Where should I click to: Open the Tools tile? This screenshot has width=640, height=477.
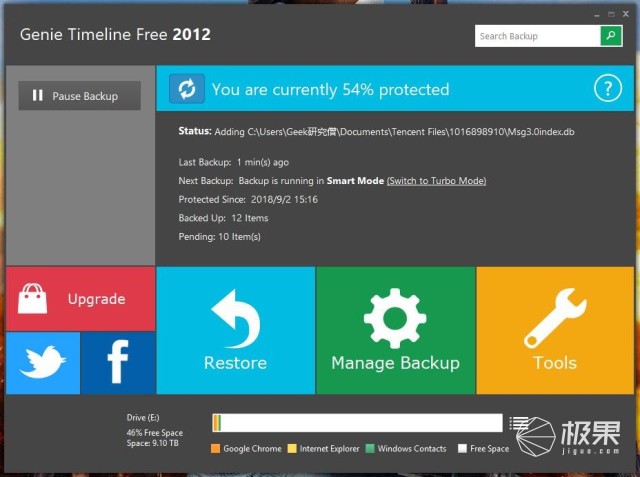[555, 331]
